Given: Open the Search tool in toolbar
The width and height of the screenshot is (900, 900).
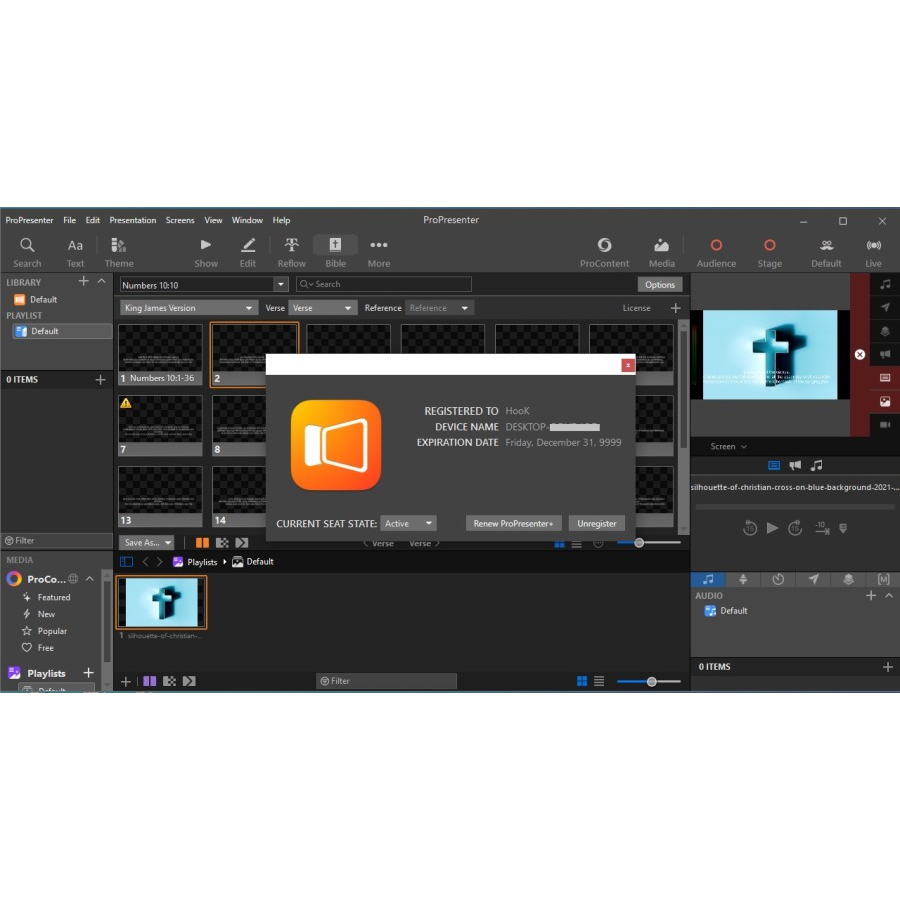Looking at the screenshot, I should coord(27,253).
